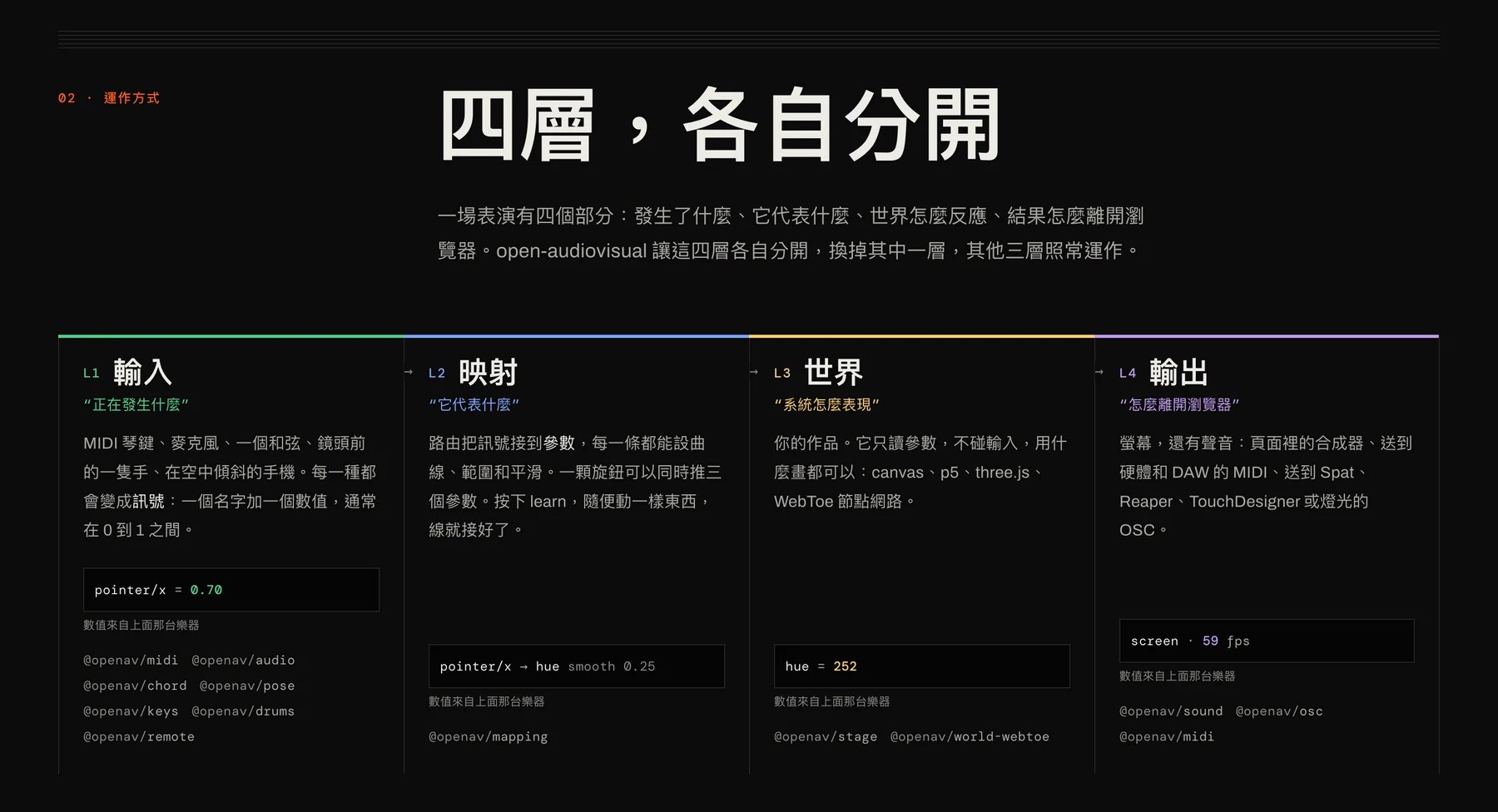Click the 輸出 description starting "螢幕，還有聲音"
Image resolution: width=1498 pixels, height=812 pixels.
click(x=1266, y=487)
